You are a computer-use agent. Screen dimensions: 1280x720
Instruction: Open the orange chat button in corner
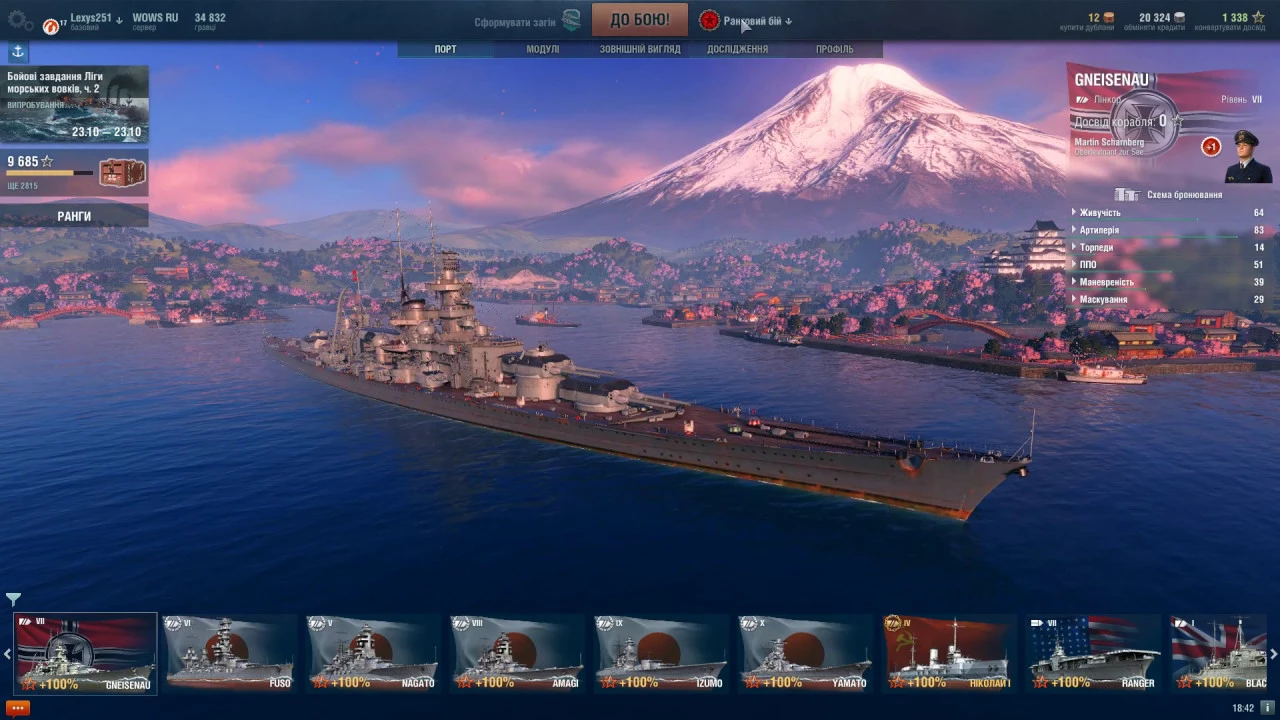click(18, 707)
